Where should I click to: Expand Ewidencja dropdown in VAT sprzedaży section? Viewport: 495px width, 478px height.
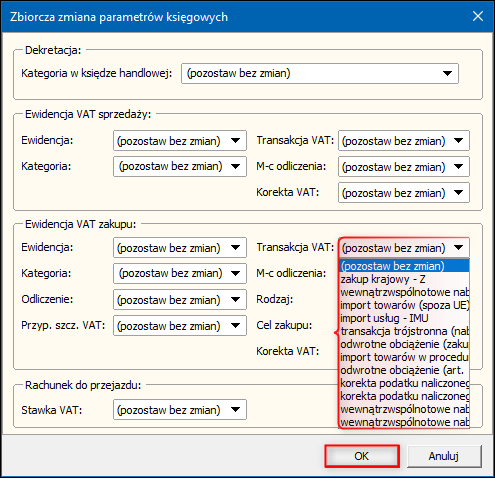coord(180,141)
